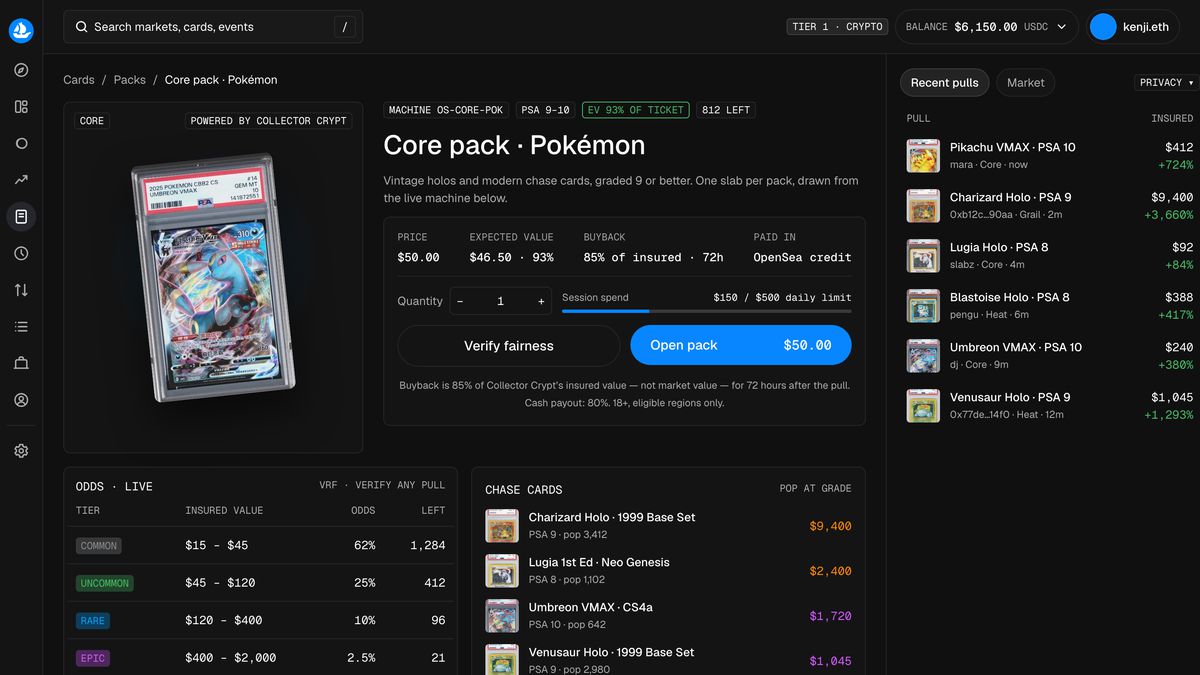1200x675 pixels.
Task: Click the slash shortcut key badge
Action: 344,27
